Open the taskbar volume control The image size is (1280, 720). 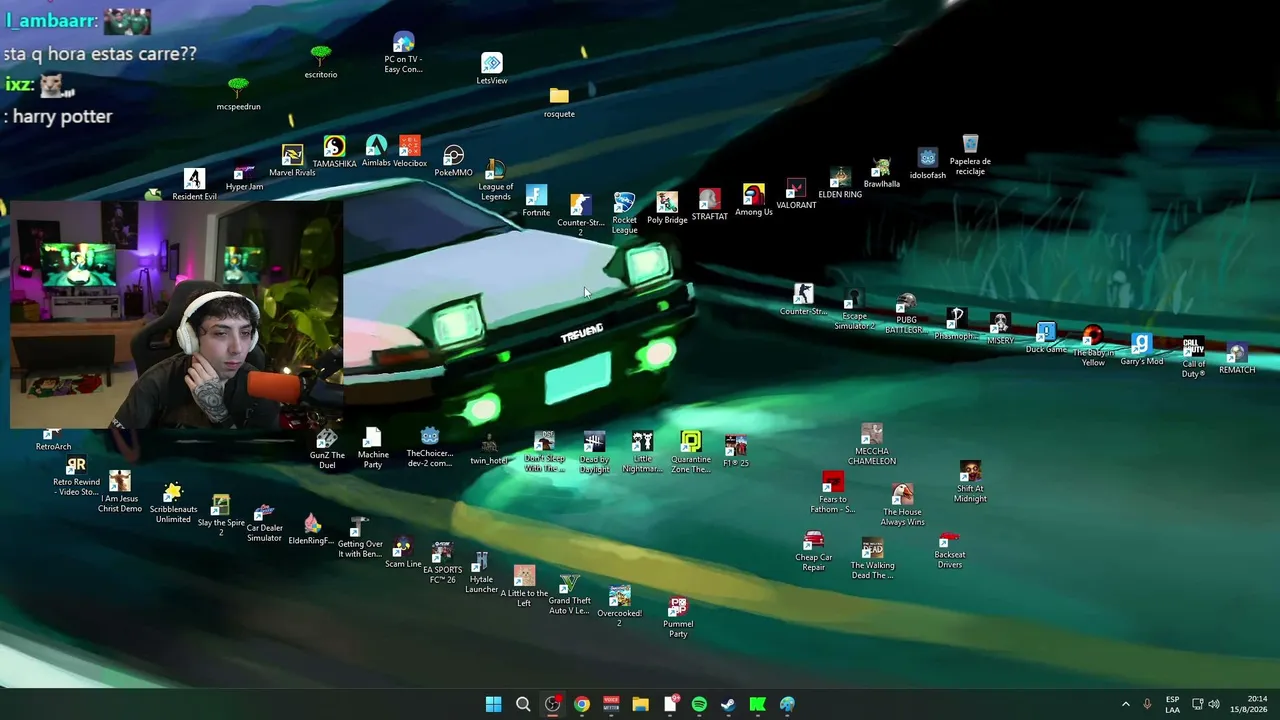pyautogui.click(x=1214, y=704)
